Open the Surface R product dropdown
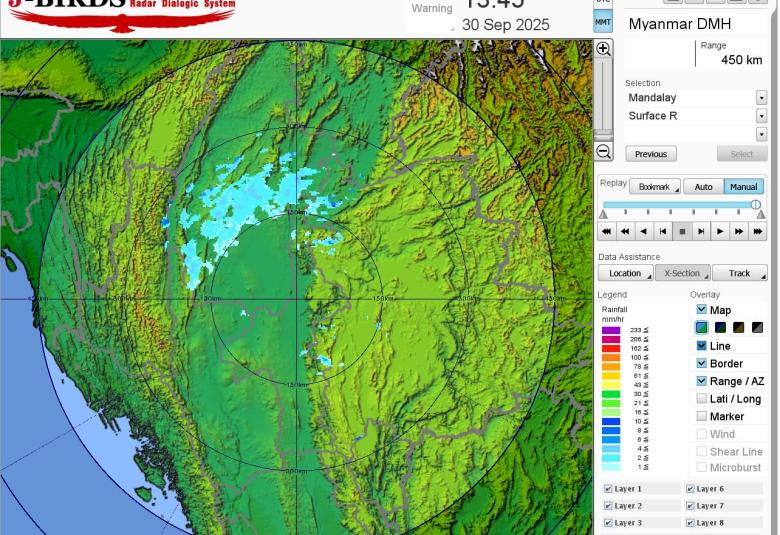The image size is (780, 535). coord(761,116)
